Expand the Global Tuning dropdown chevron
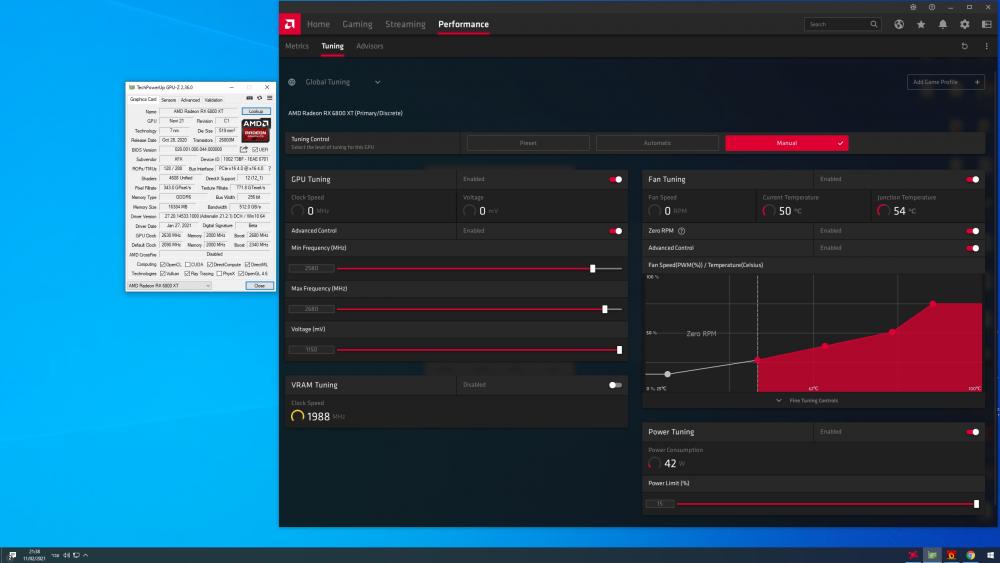 pos(378,82)
